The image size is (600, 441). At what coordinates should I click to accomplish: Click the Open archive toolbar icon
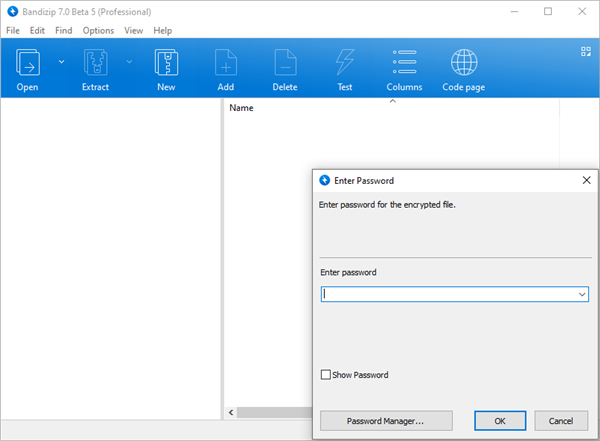pos(28,64)
